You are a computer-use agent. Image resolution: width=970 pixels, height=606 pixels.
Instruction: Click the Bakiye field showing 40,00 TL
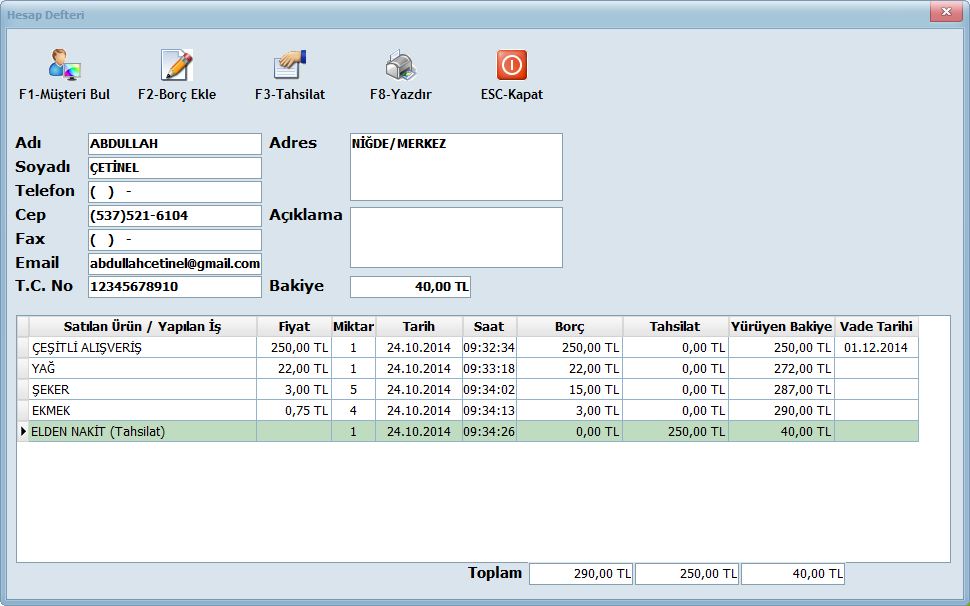(410, 288)
